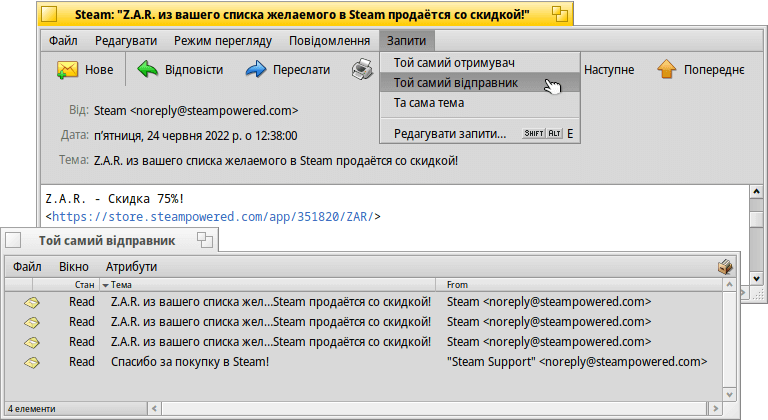Screen dimensions: 768x420
Task: Sort by the Тема column header
Action: pyautogui.click(x=267, y=285)
